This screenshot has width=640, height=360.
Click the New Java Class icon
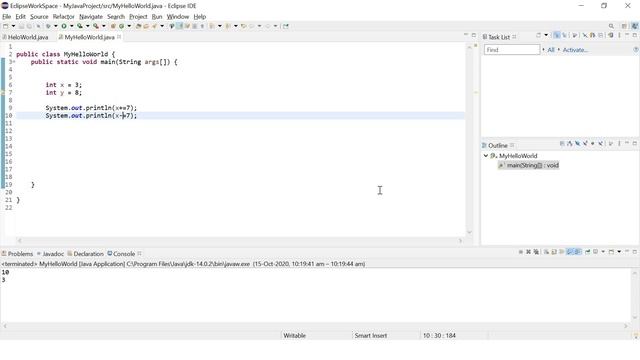click(x=121, y=26)
